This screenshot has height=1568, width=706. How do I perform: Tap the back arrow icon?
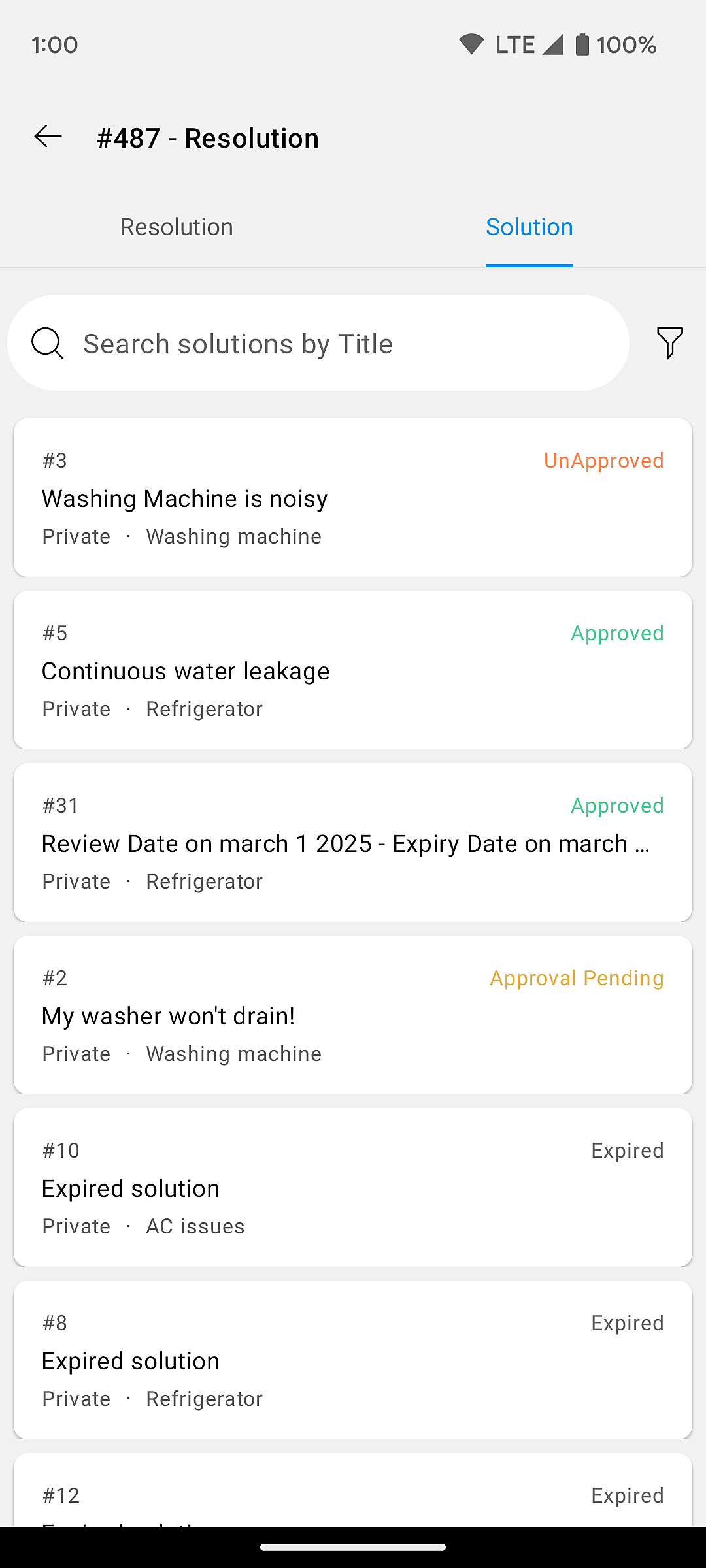(48, 137)
